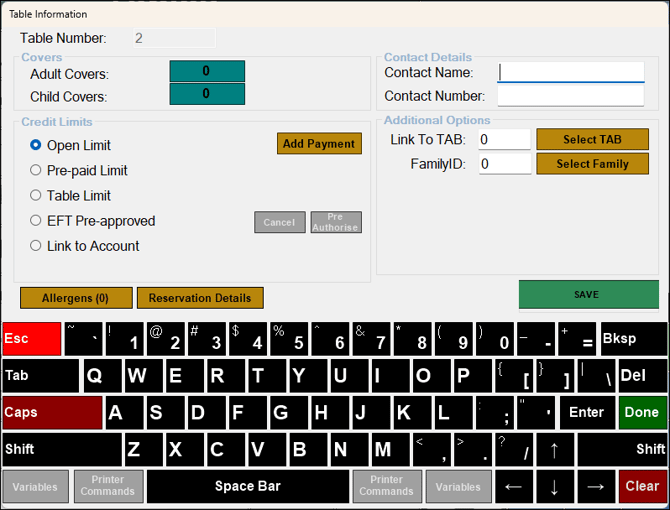Click the Select Family button

(592, 164)
